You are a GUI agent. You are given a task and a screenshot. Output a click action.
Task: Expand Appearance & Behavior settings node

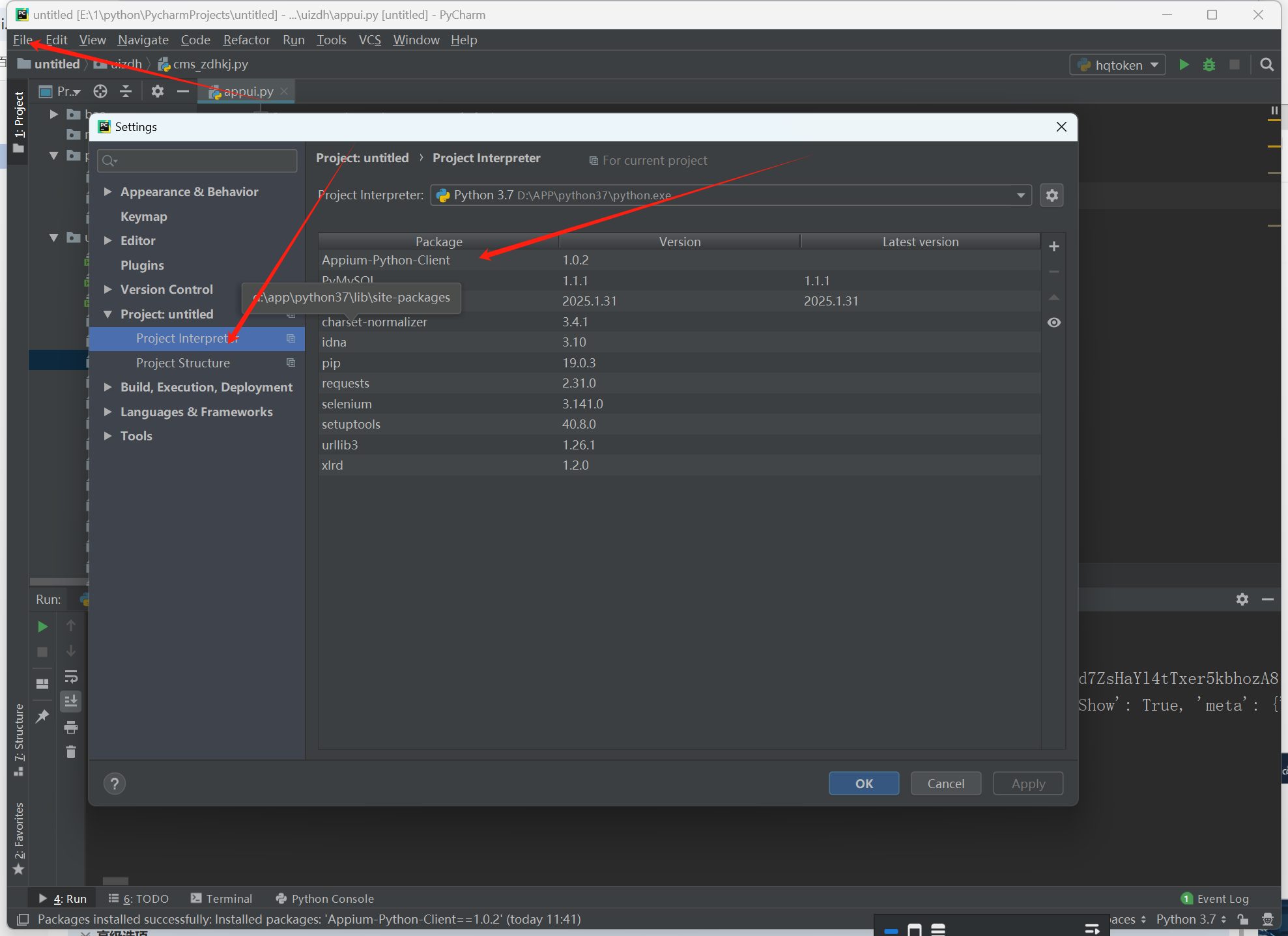108,191
